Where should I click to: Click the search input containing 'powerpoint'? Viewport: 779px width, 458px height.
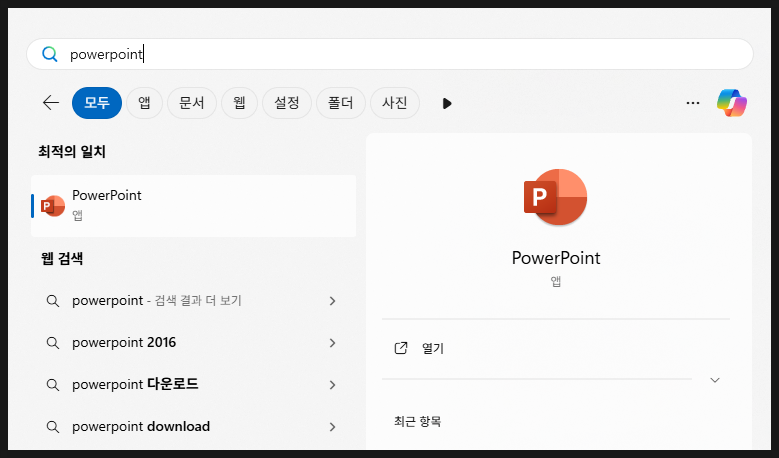point(390,54)
